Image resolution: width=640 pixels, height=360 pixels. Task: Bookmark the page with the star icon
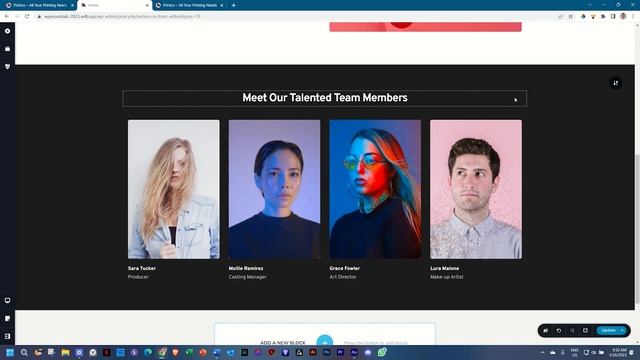click(571, 16)
